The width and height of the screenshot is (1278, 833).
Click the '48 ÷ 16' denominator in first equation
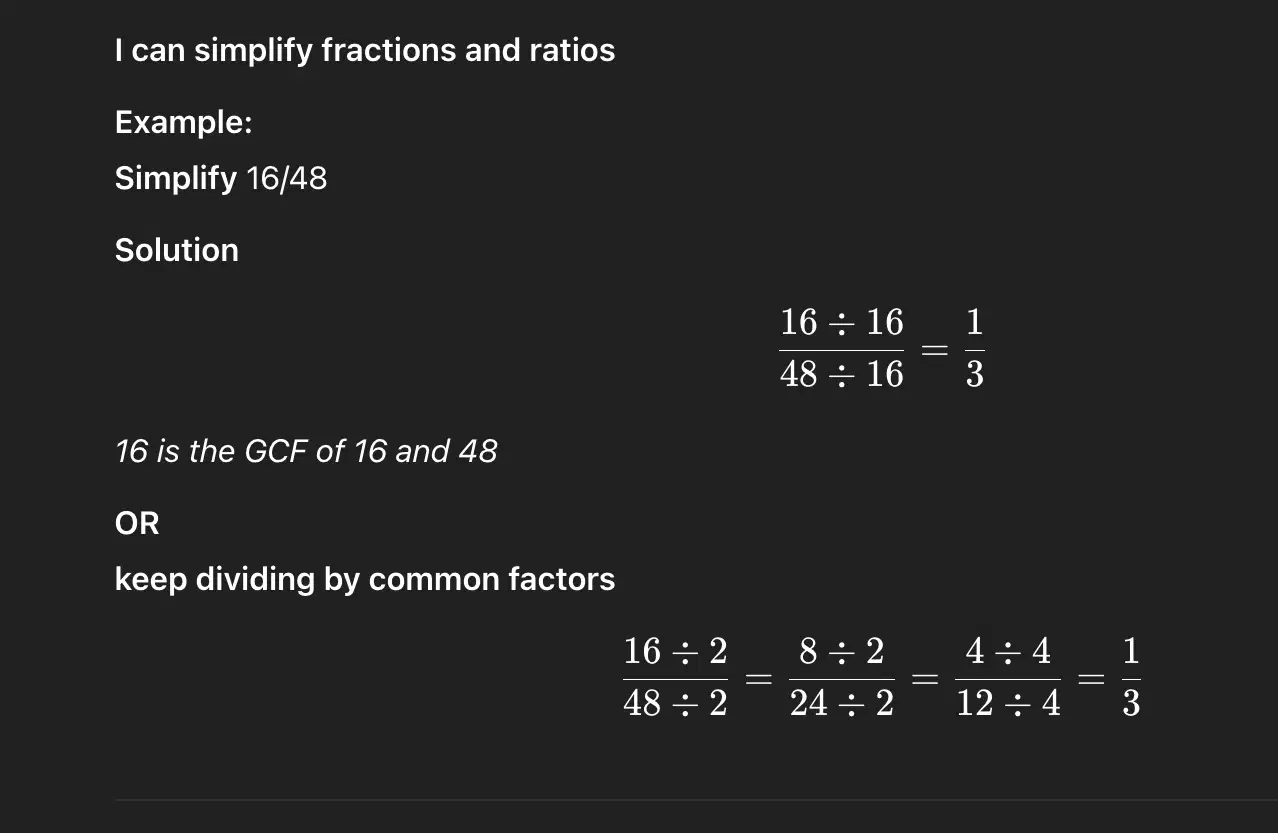click(x=842, y=375)
